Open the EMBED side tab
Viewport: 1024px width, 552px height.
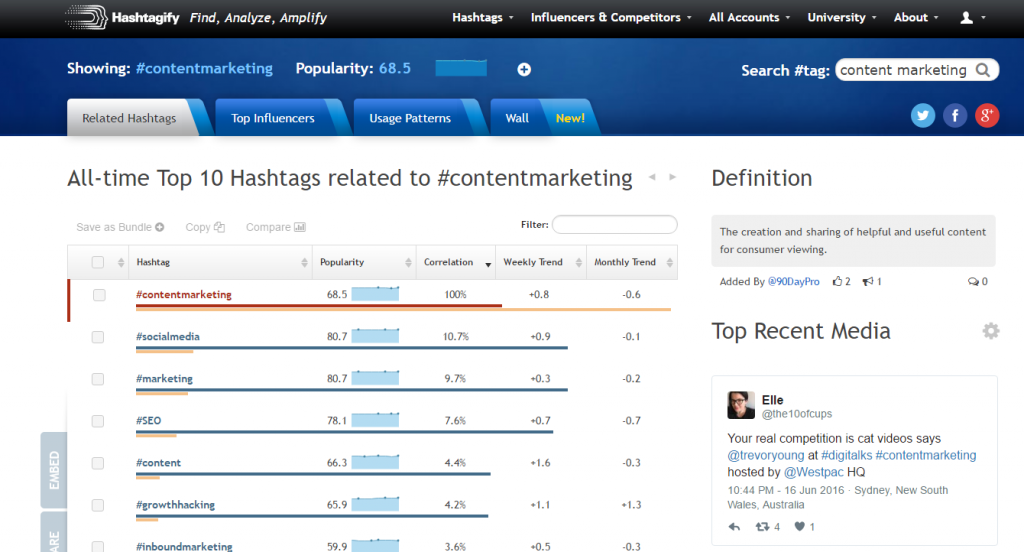pos(54,470)
